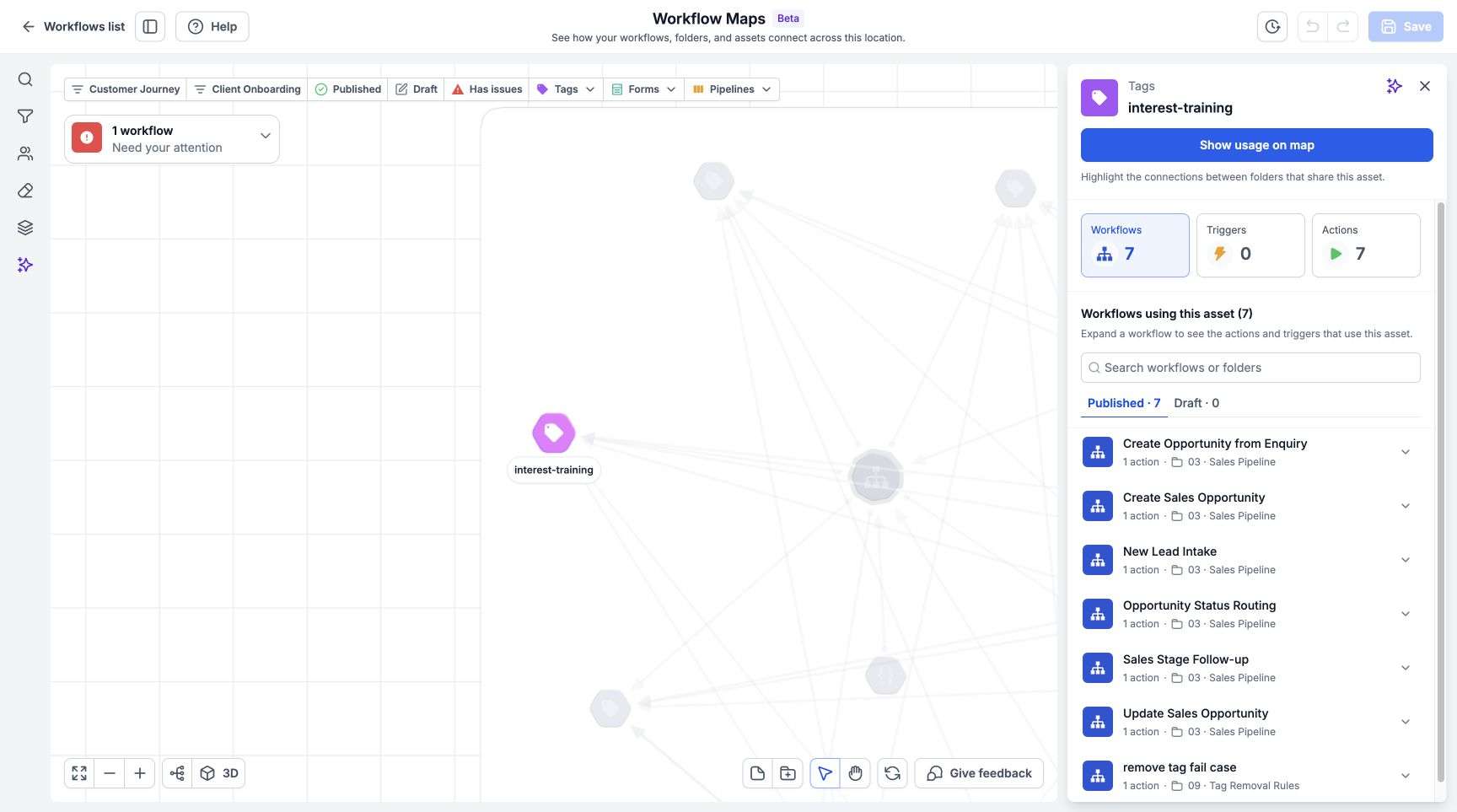The width and height of the screenshot is (1457, 812).
Task: Switch to the tree layout icon
Action: click(x=177, y=773)
